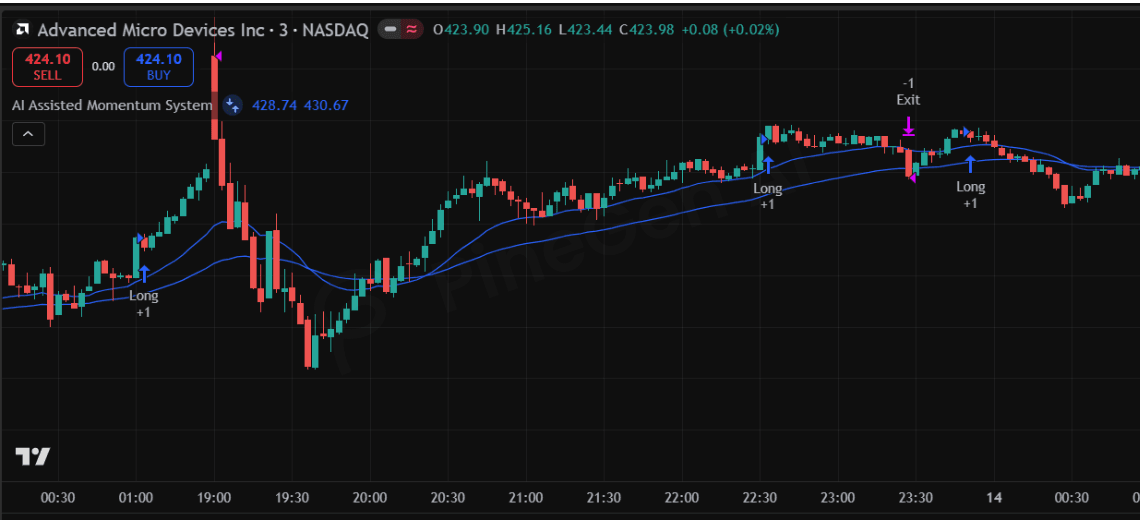Click the 23:30 time axis label
The width and height of the screenshot is (1140, 520).
coord(915,498)
